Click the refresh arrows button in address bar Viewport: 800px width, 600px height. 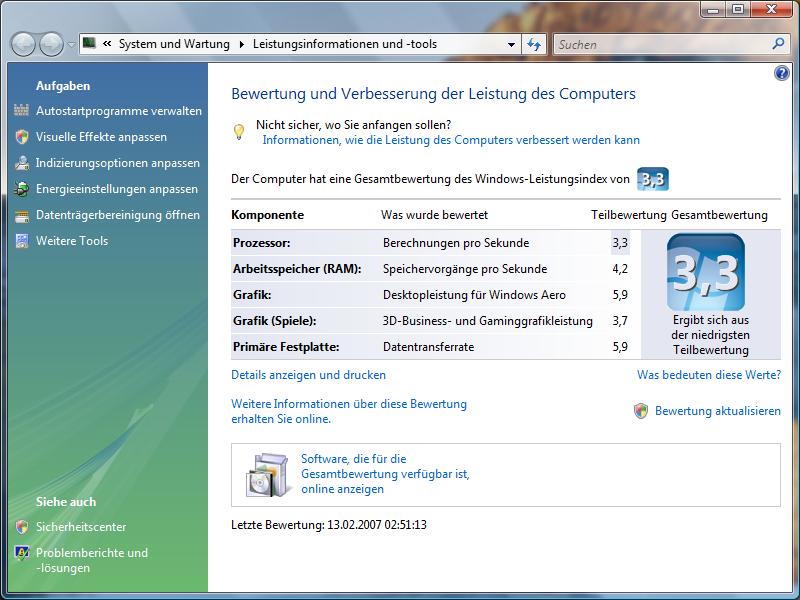pos(534,44)
